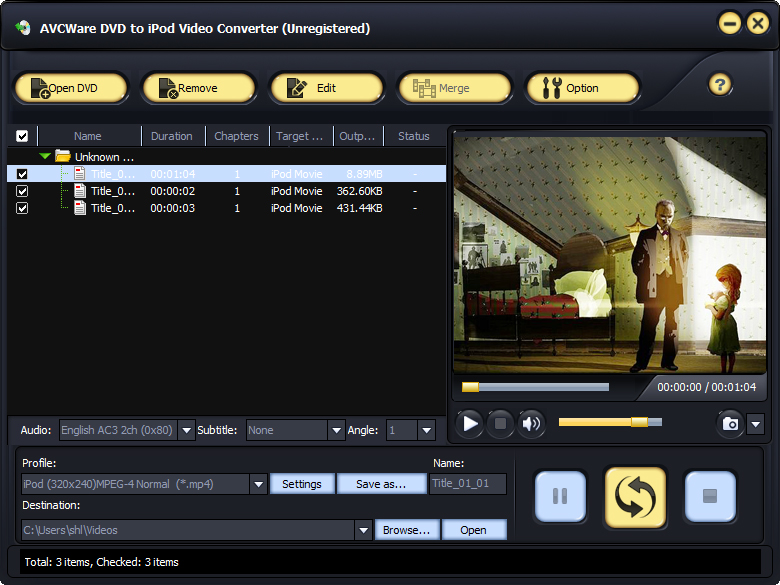Open the Audio track dropdown

pyautogui.click(x=187, y=430)
